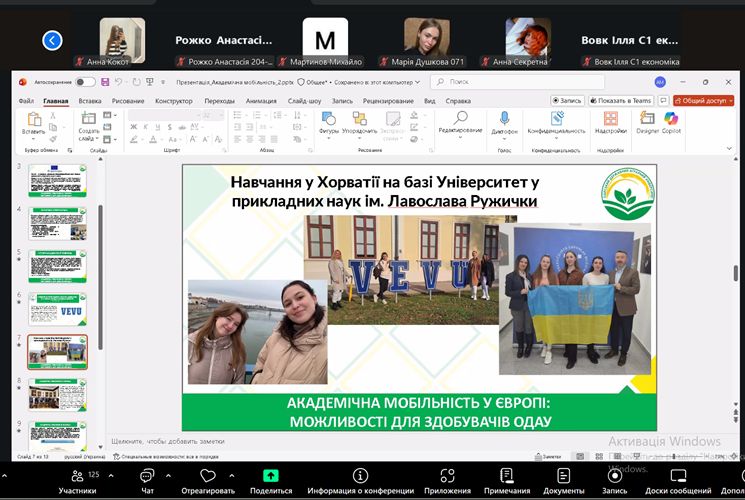Expand the options arrow next to Участники
745x500 pixels.
pos(110,473)
